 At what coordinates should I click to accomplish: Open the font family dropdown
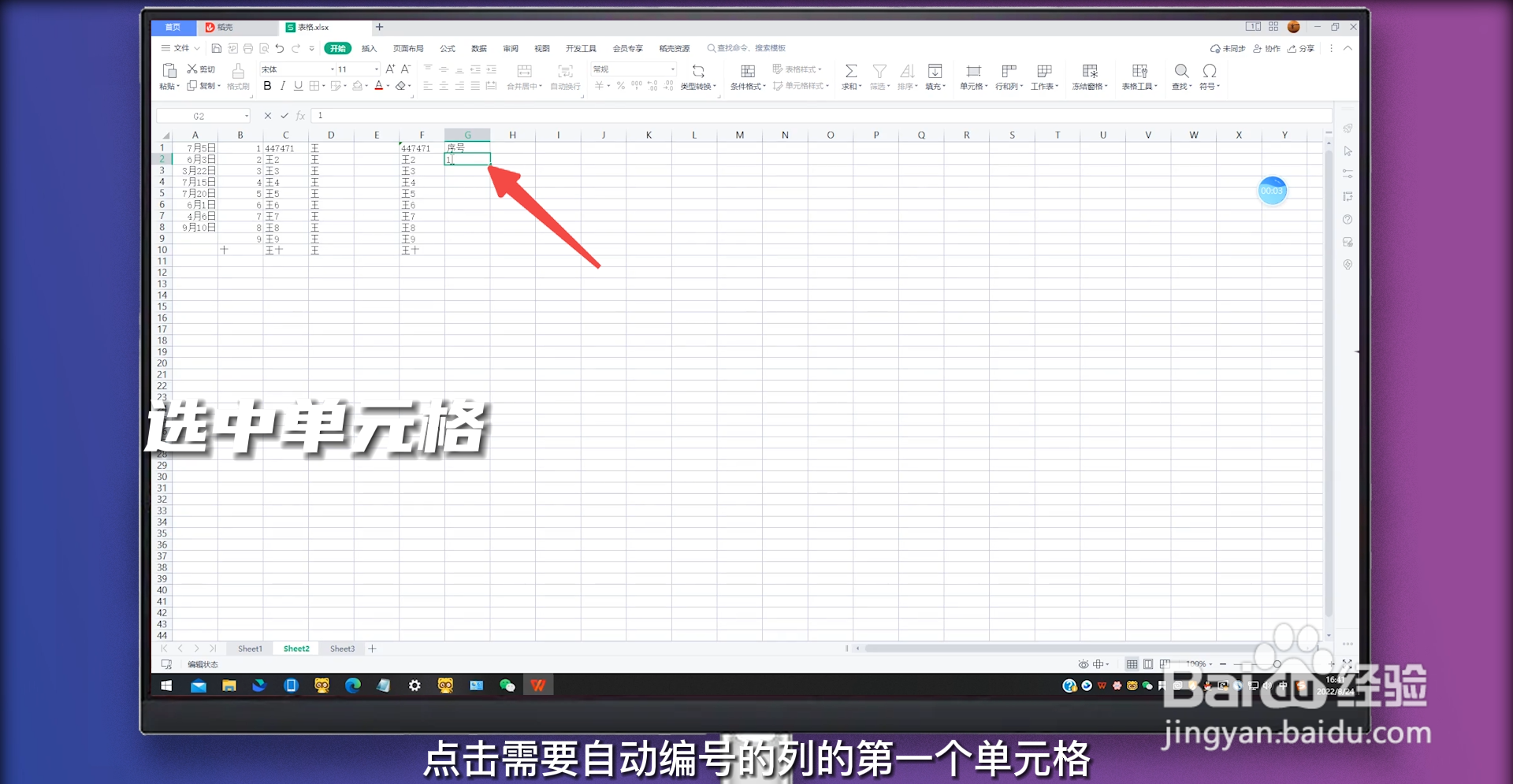pyautogui.click(x=332, y=69)
